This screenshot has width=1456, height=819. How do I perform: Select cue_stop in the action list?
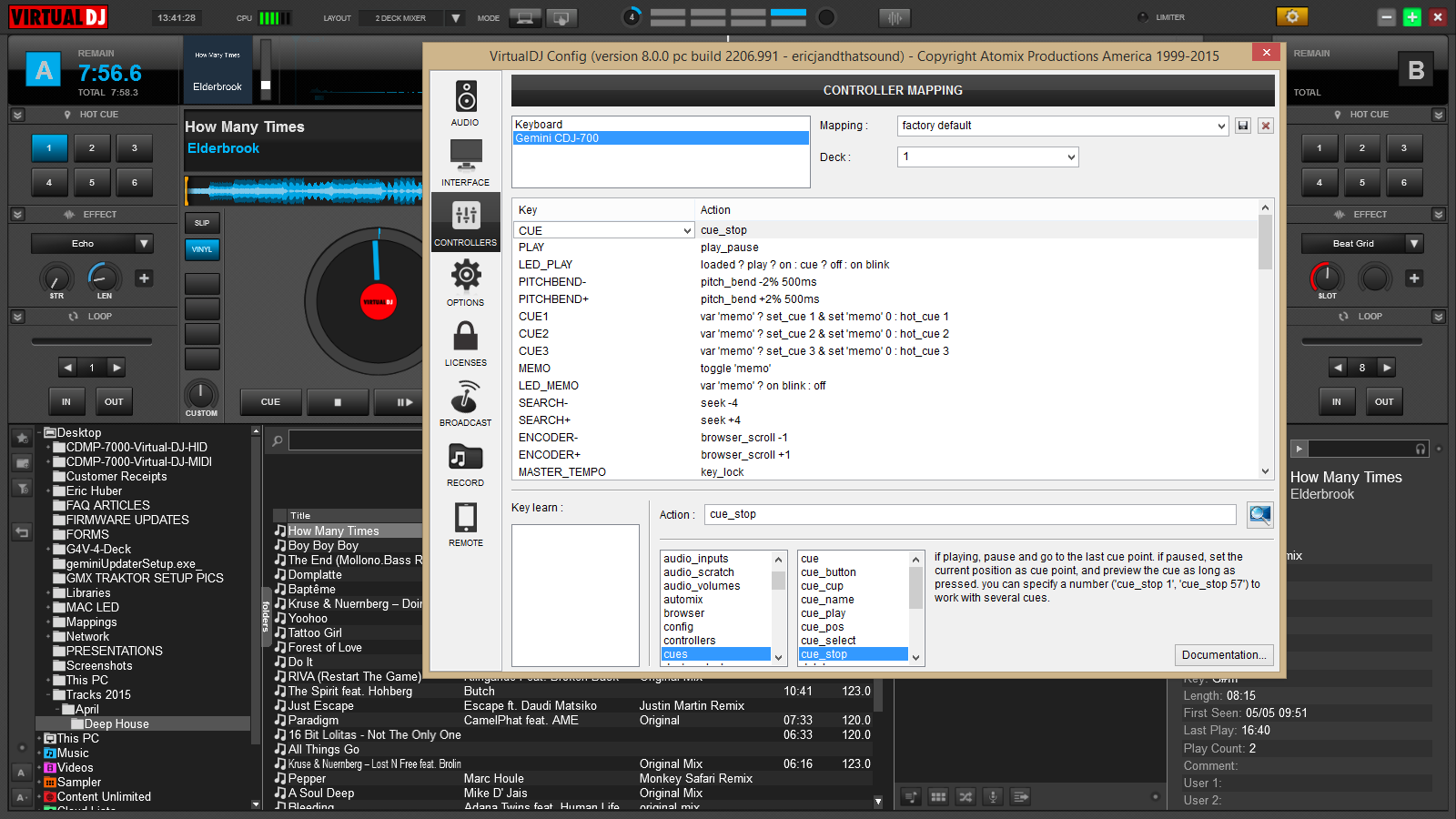(854, 653)
